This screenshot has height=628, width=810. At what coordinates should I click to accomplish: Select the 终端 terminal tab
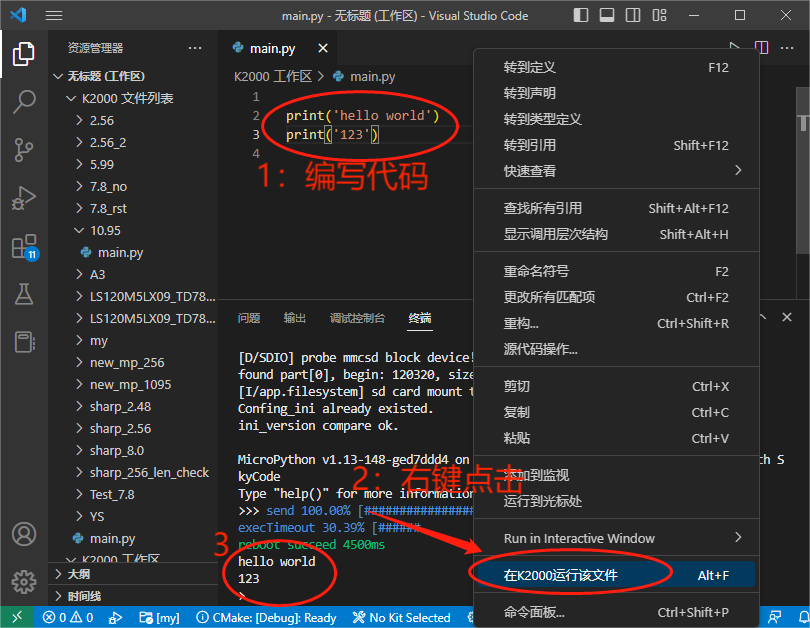[x=420, y=318]
